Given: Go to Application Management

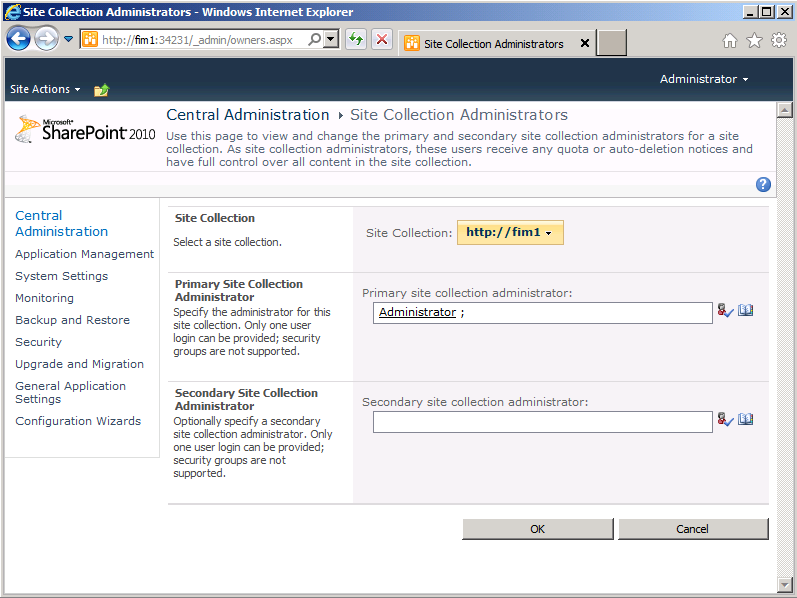Looking at the screenshot, I should point(84,254).
